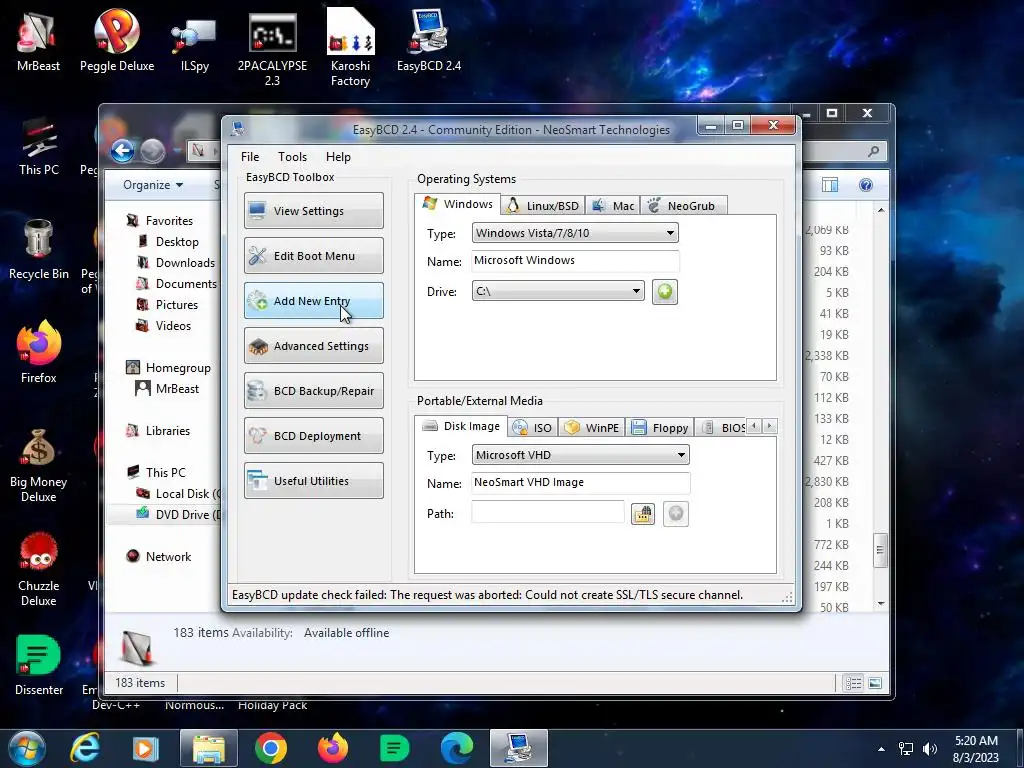Expand the Microsoft VHD type dropdown
Screen dimensions: 1024x768
click(580, 455)
